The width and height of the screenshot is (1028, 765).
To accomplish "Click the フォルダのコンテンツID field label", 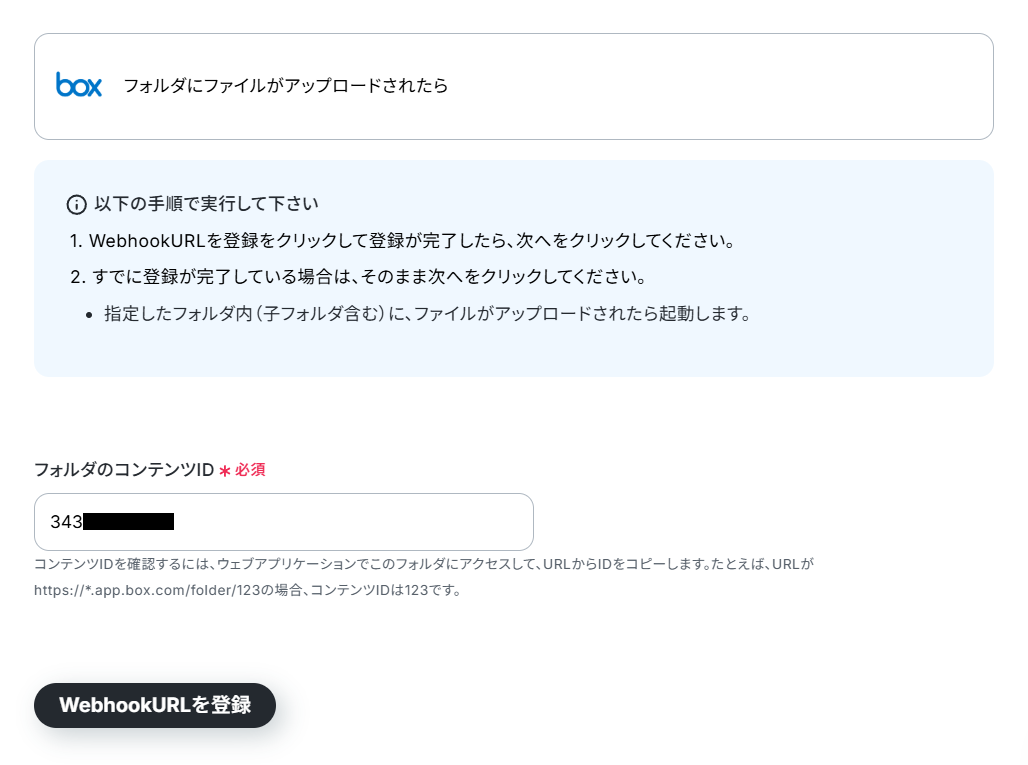I will coord(124,470).
